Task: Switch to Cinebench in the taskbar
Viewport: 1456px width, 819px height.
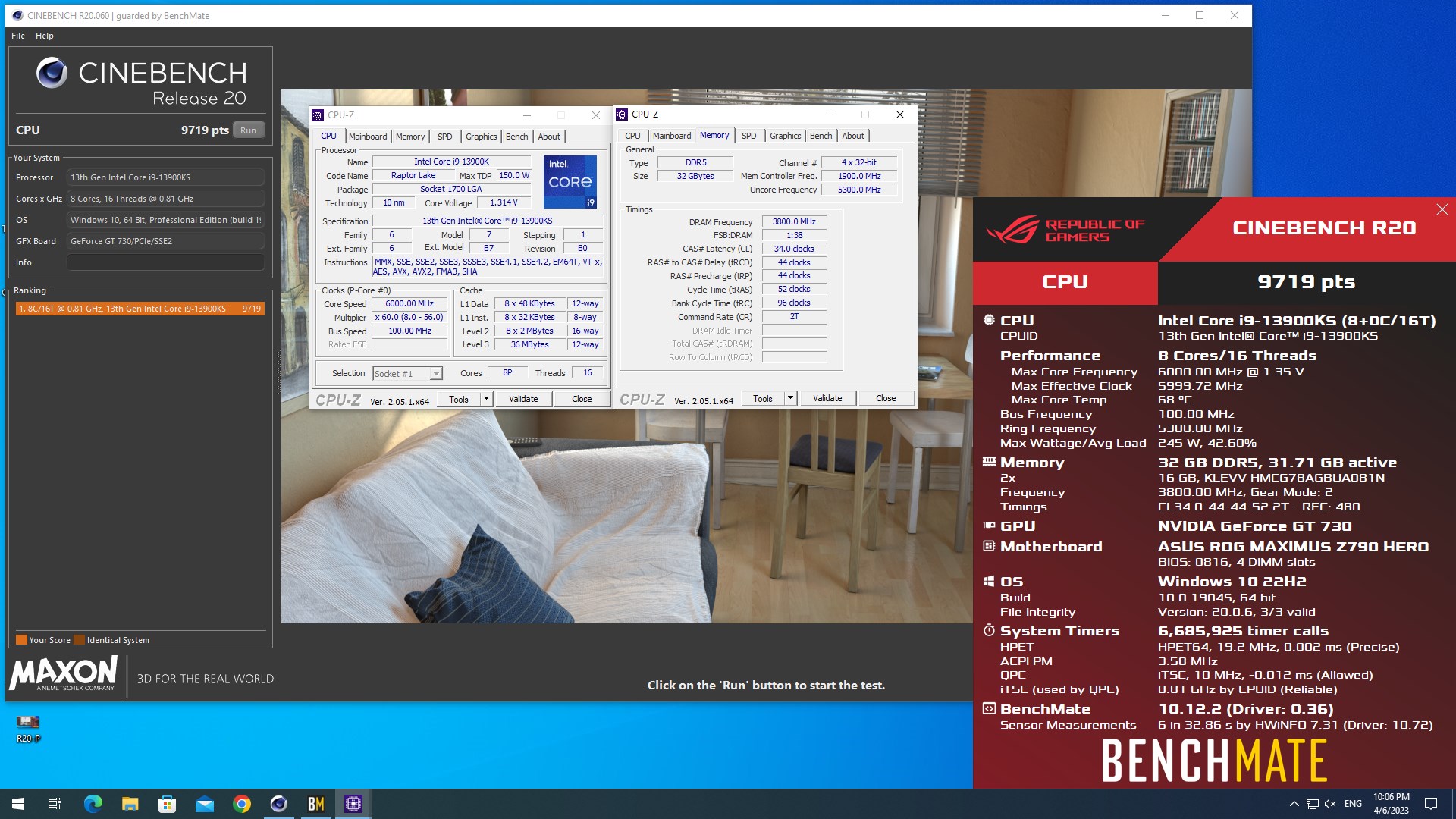Action: click(x=279, y=804)
